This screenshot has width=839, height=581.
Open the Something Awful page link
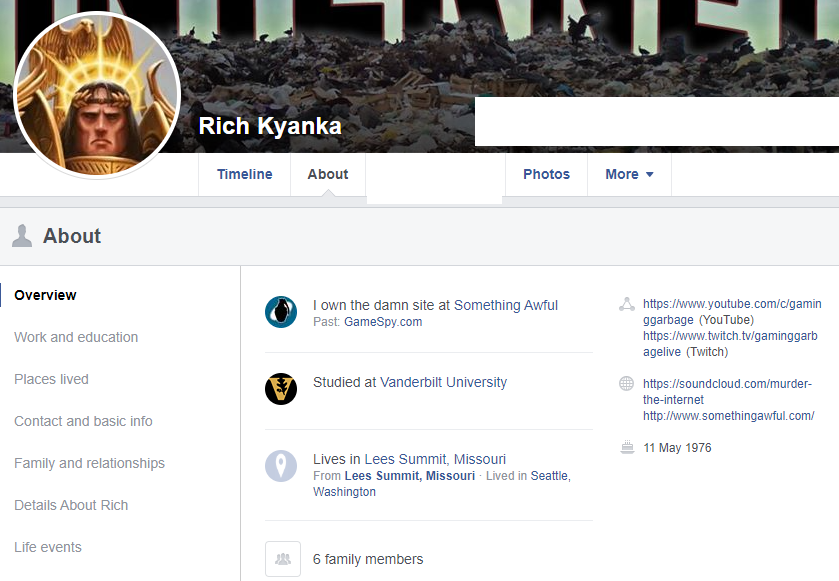506,305
